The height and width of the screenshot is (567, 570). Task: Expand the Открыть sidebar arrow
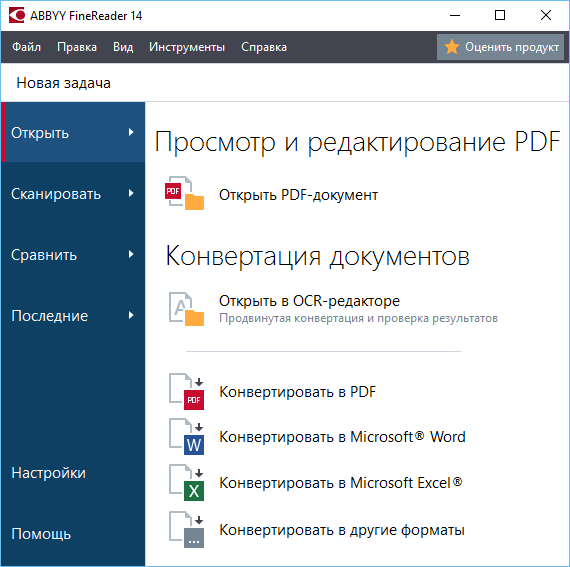131,132
